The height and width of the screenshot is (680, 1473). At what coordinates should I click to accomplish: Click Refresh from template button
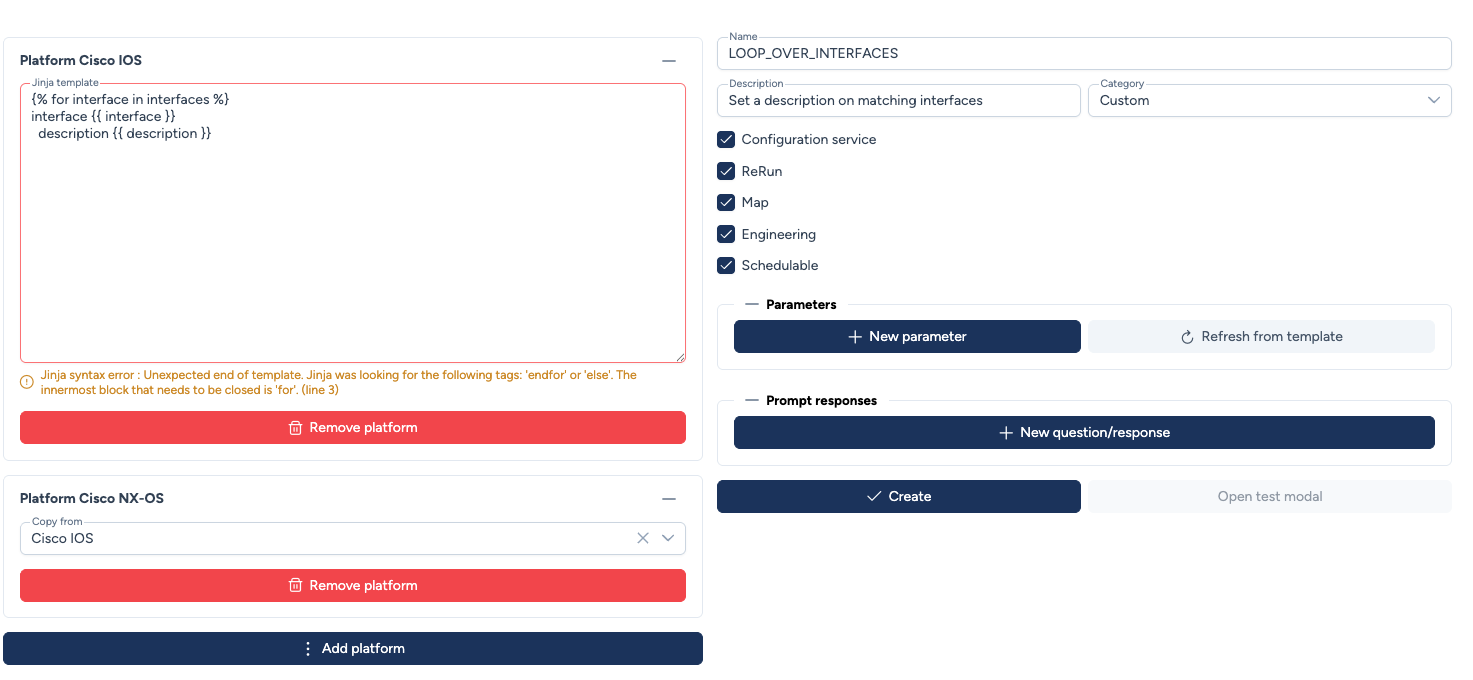1260,337
